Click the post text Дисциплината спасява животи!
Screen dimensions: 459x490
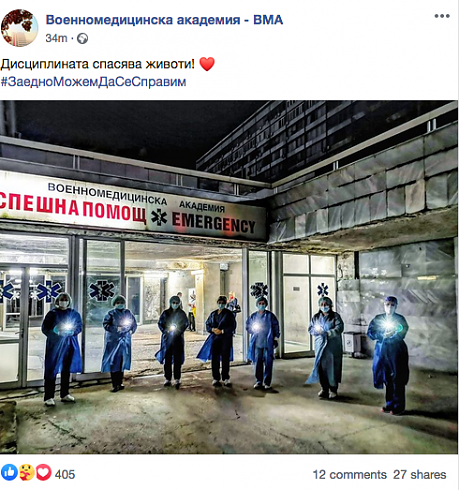tap(97, 64)
